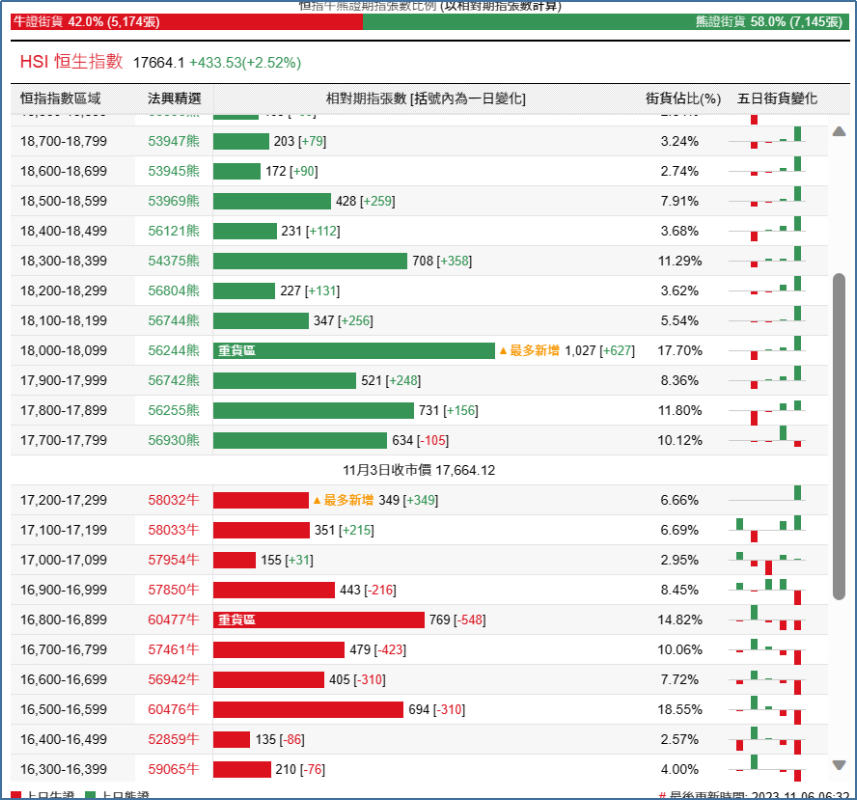Open the five-day mini chart for 18,300-18,399
857x800 pixels.
pos(776,261)
